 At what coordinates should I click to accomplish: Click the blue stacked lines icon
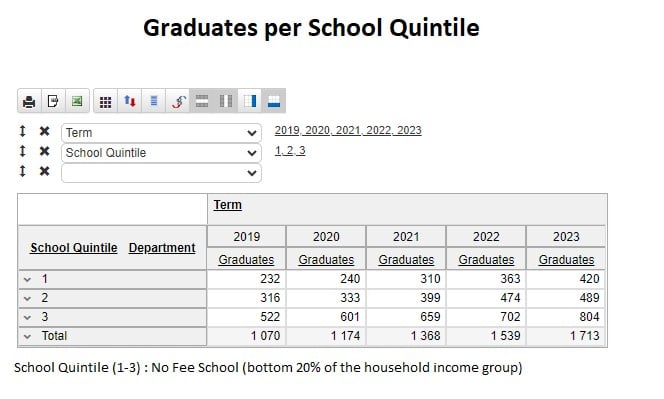[x=154, y=101]
